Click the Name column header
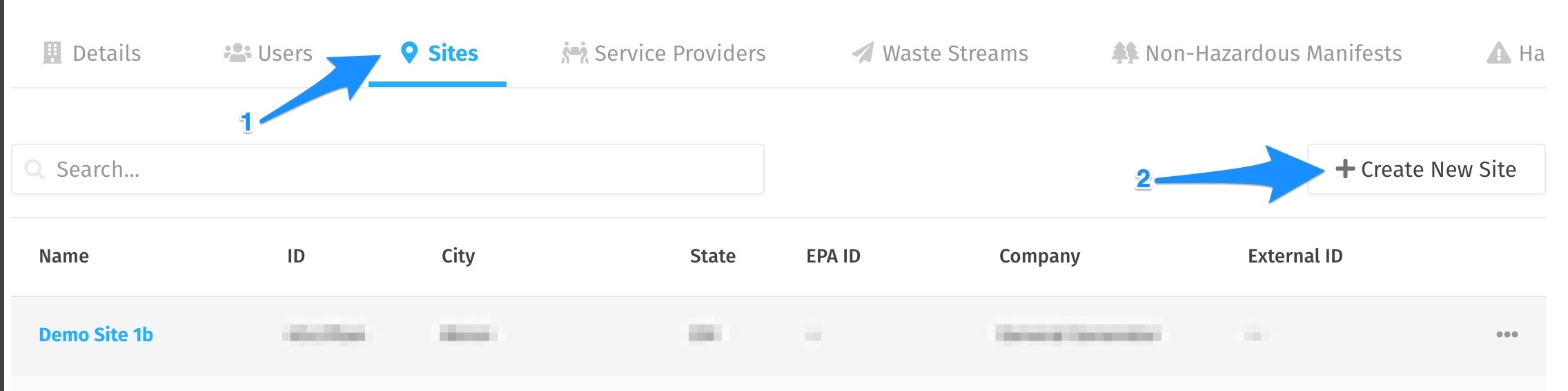 point(64,256)
